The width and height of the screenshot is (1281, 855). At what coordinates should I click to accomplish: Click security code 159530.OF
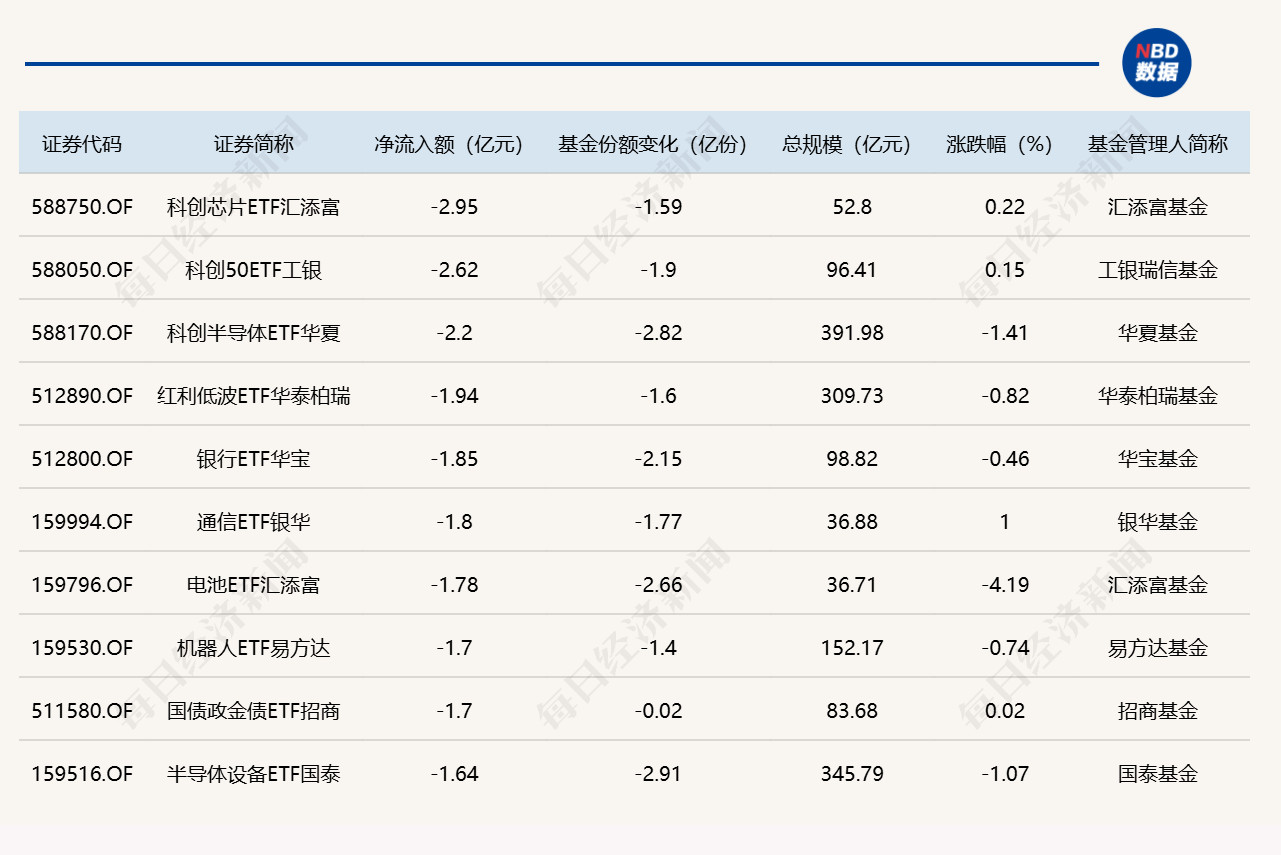(82, 648)
